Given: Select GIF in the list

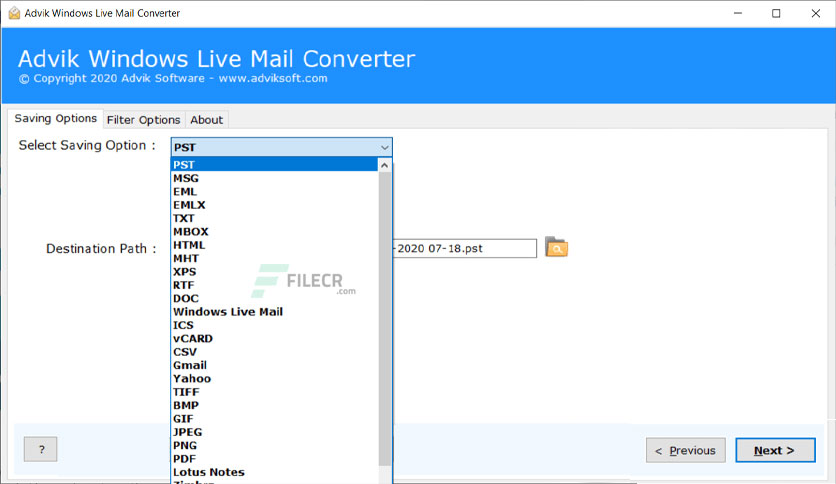Looking at the screenshot, I should click(275, 418).
